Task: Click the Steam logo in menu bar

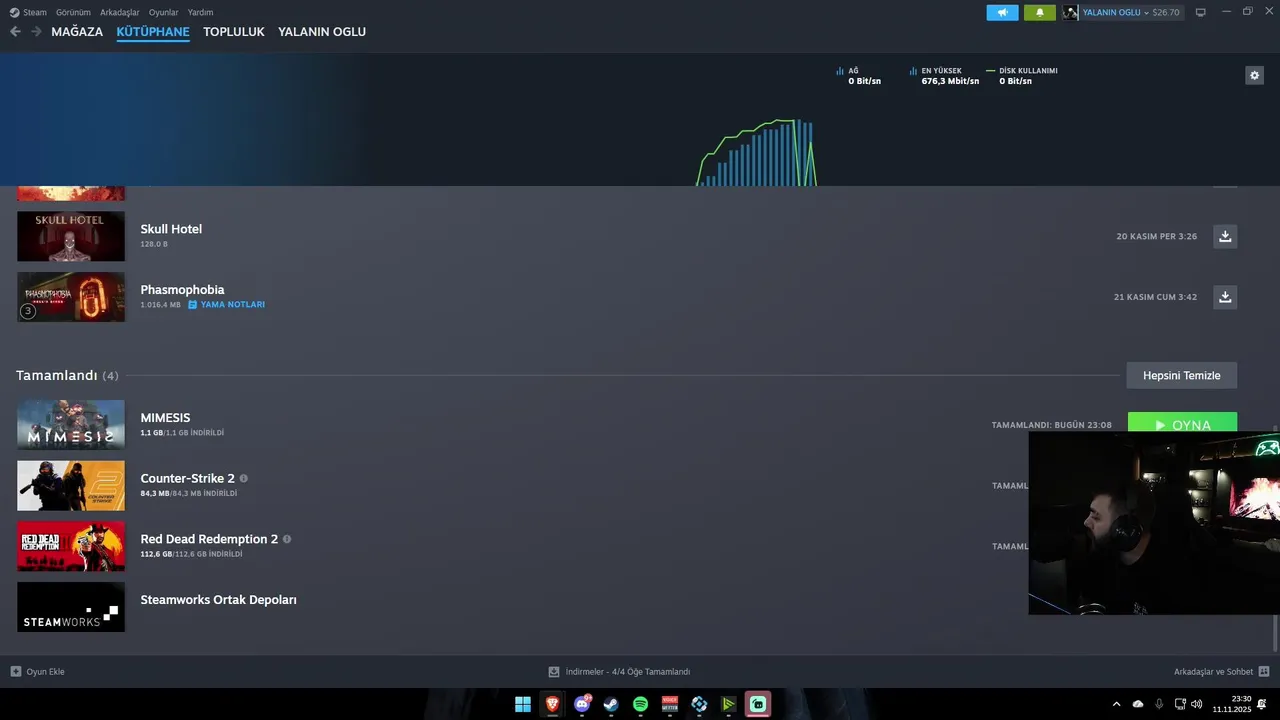Action: pos(14,12)
